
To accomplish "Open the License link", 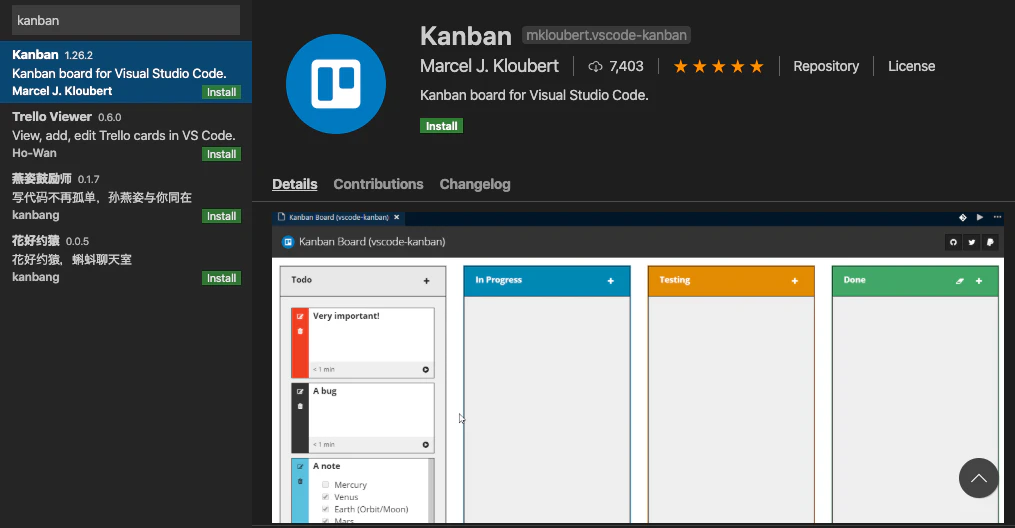I will tap(911, 67).
